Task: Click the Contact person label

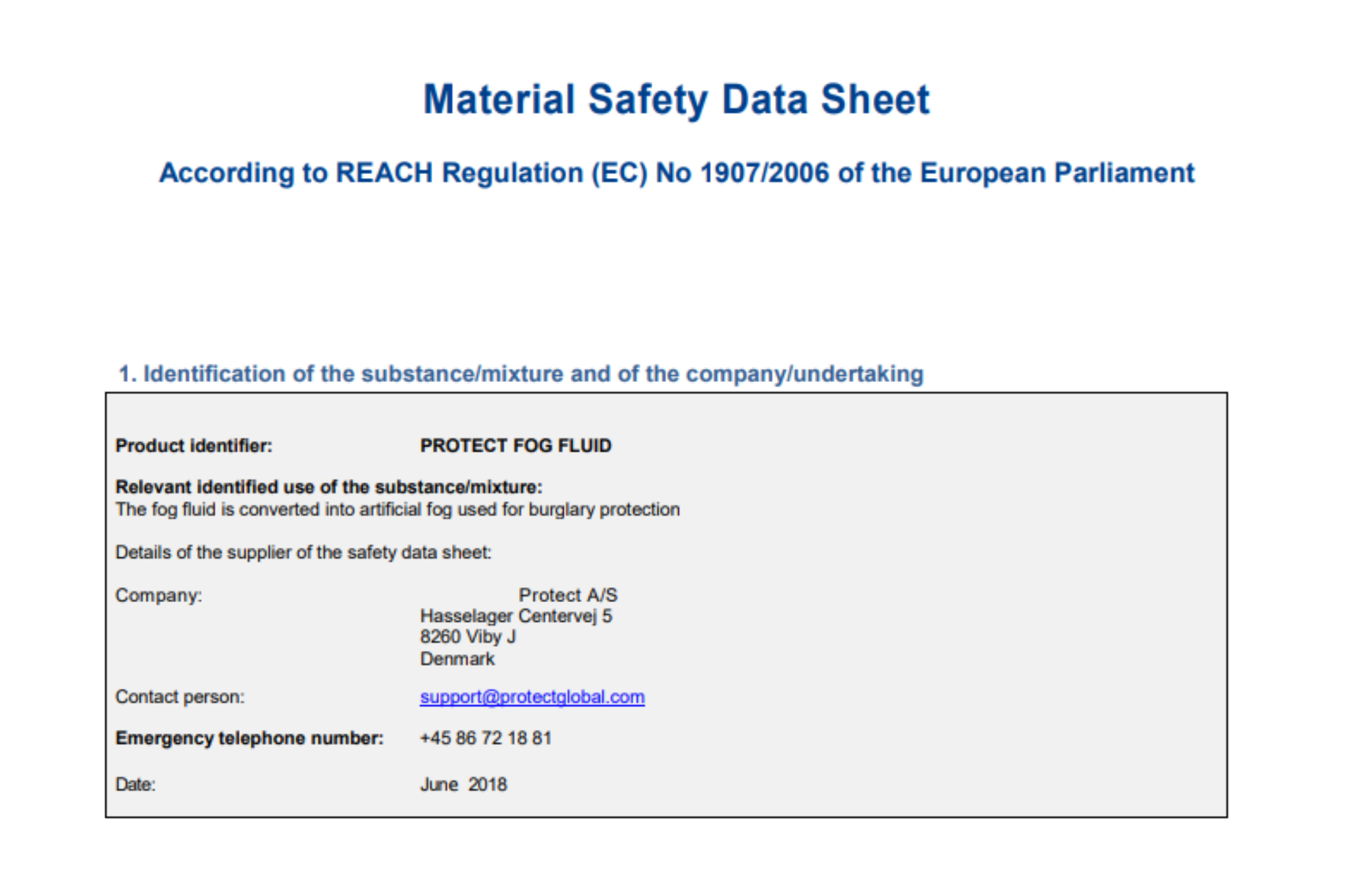Action: (180, 697)
